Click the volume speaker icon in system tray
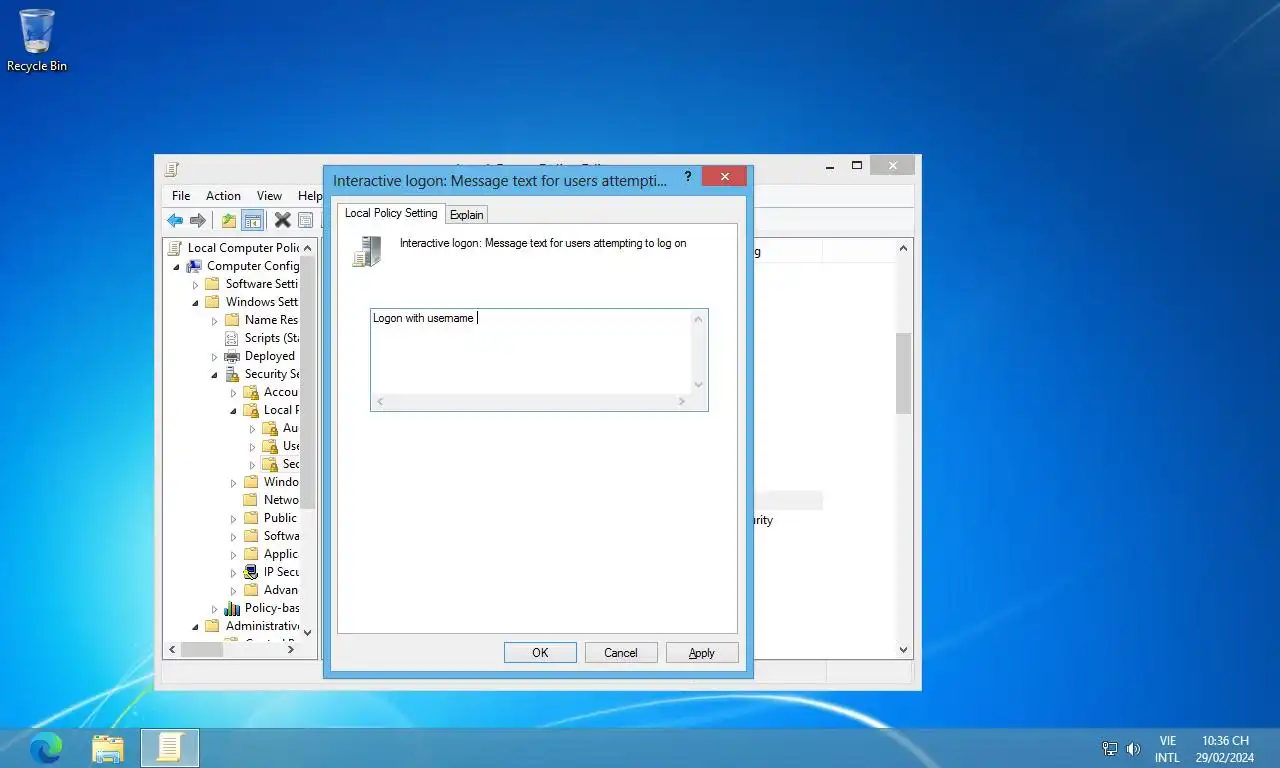Viewport: 1280px width, 768px height. pos(1133,748)
